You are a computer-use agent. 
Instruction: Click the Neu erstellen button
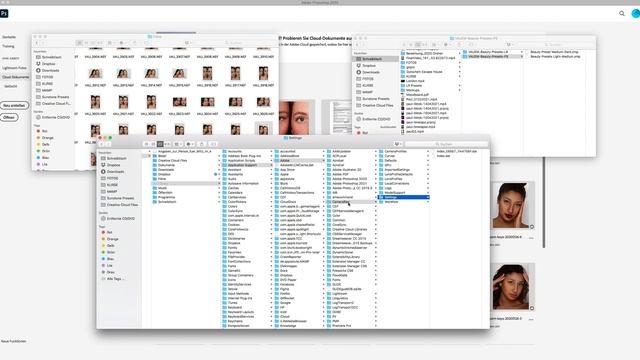14,105
